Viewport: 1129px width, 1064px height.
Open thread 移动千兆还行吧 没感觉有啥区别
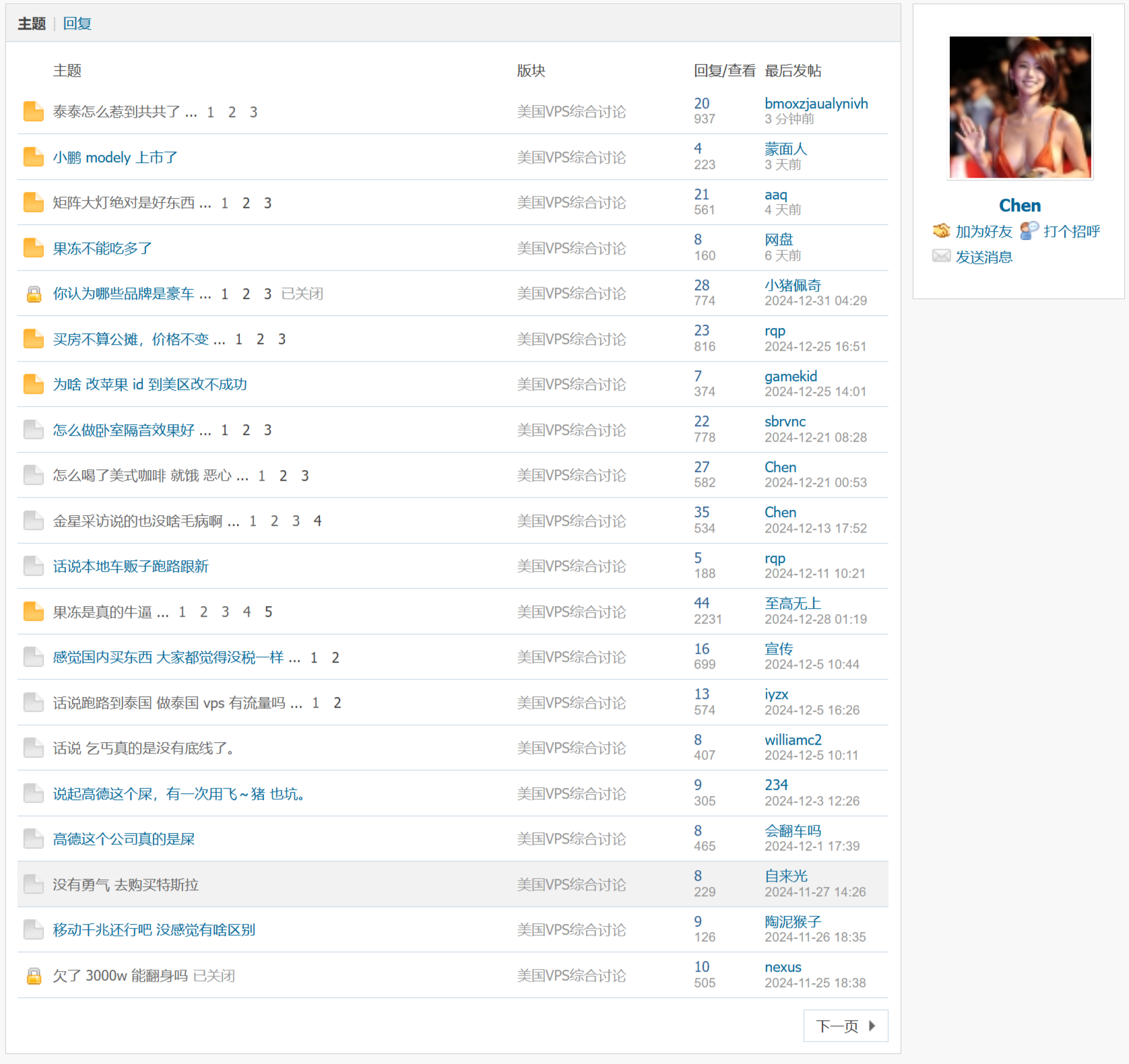pos(154,930)
